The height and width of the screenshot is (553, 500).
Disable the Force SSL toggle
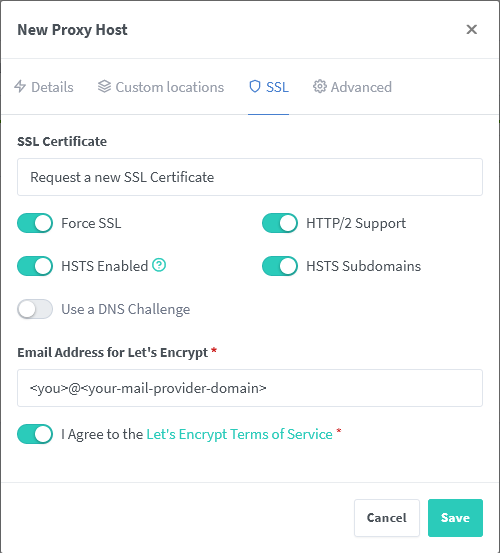(x=35, y=223)
